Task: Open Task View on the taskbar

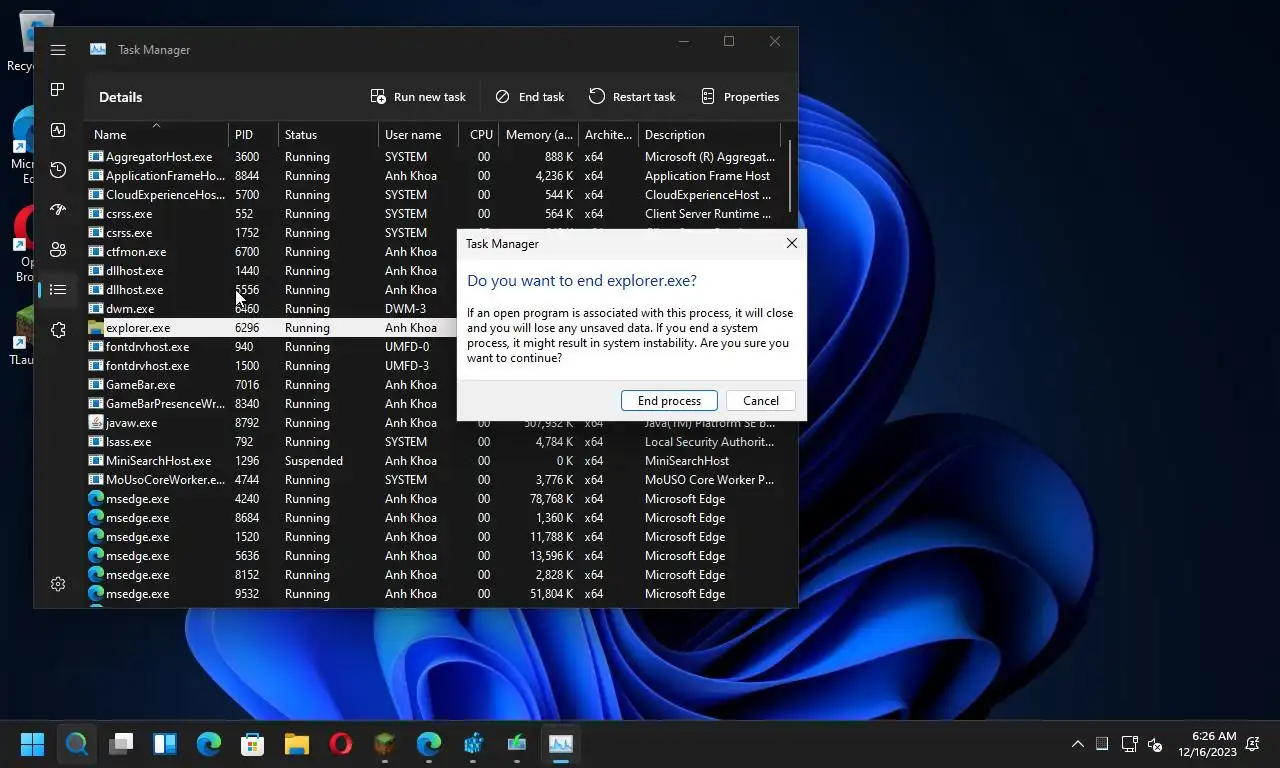Action: 121,744
